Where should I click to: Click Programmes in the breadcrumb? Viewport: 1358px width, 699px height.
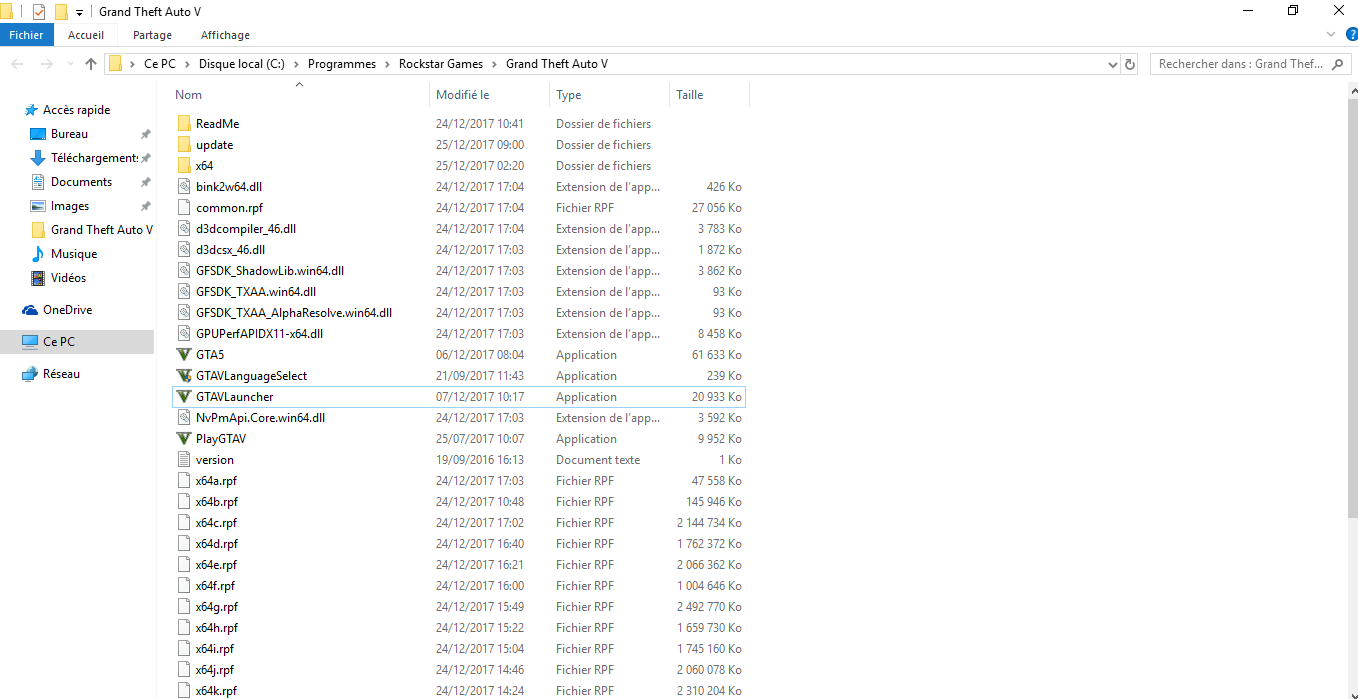(x=342, y=64)
